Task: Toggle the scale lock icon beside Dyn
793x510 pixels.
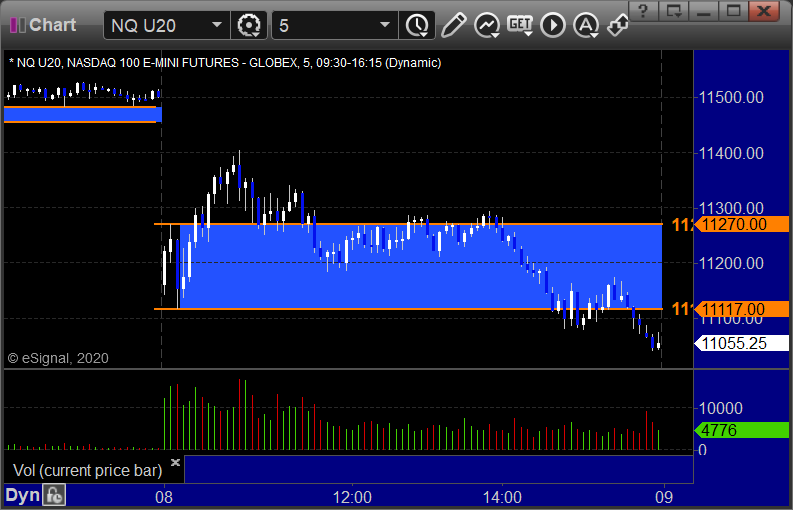Action: point(54,495)
